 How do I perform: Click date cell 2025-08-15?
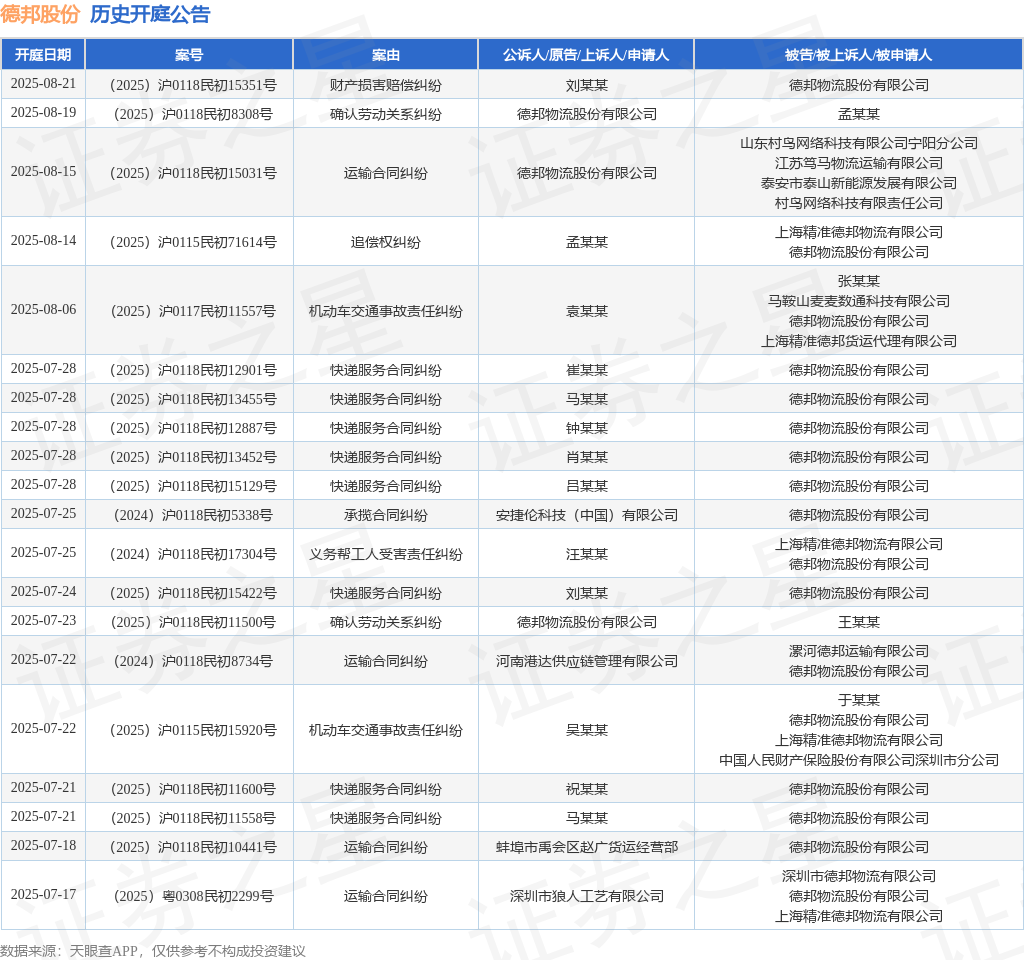pyautogui.click(x=43, y=171)
